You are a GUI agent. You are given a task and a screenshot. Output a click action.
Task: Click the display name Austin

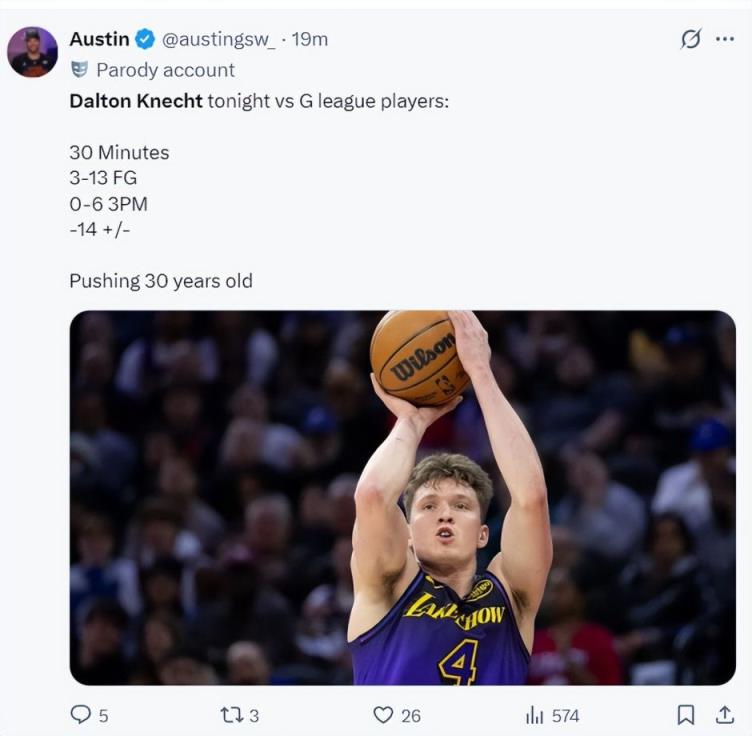tap(99, 39)
